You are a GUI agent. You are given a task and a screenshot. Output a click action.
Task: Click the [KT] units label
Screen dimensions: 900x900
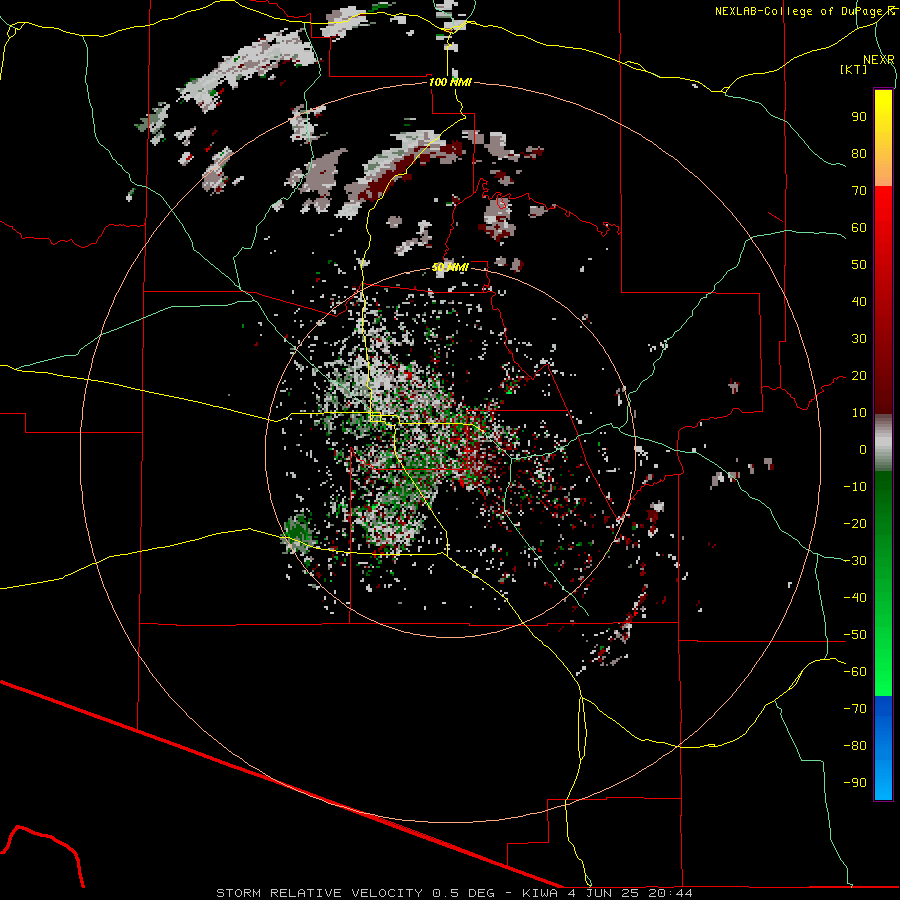click(854, 69)
